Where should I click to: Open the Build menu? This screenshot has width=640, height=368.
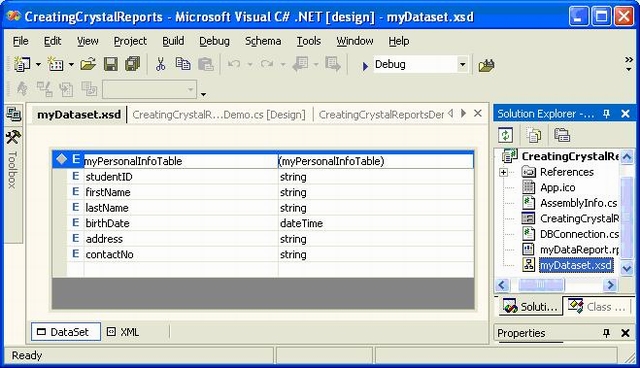pos(173,41)
